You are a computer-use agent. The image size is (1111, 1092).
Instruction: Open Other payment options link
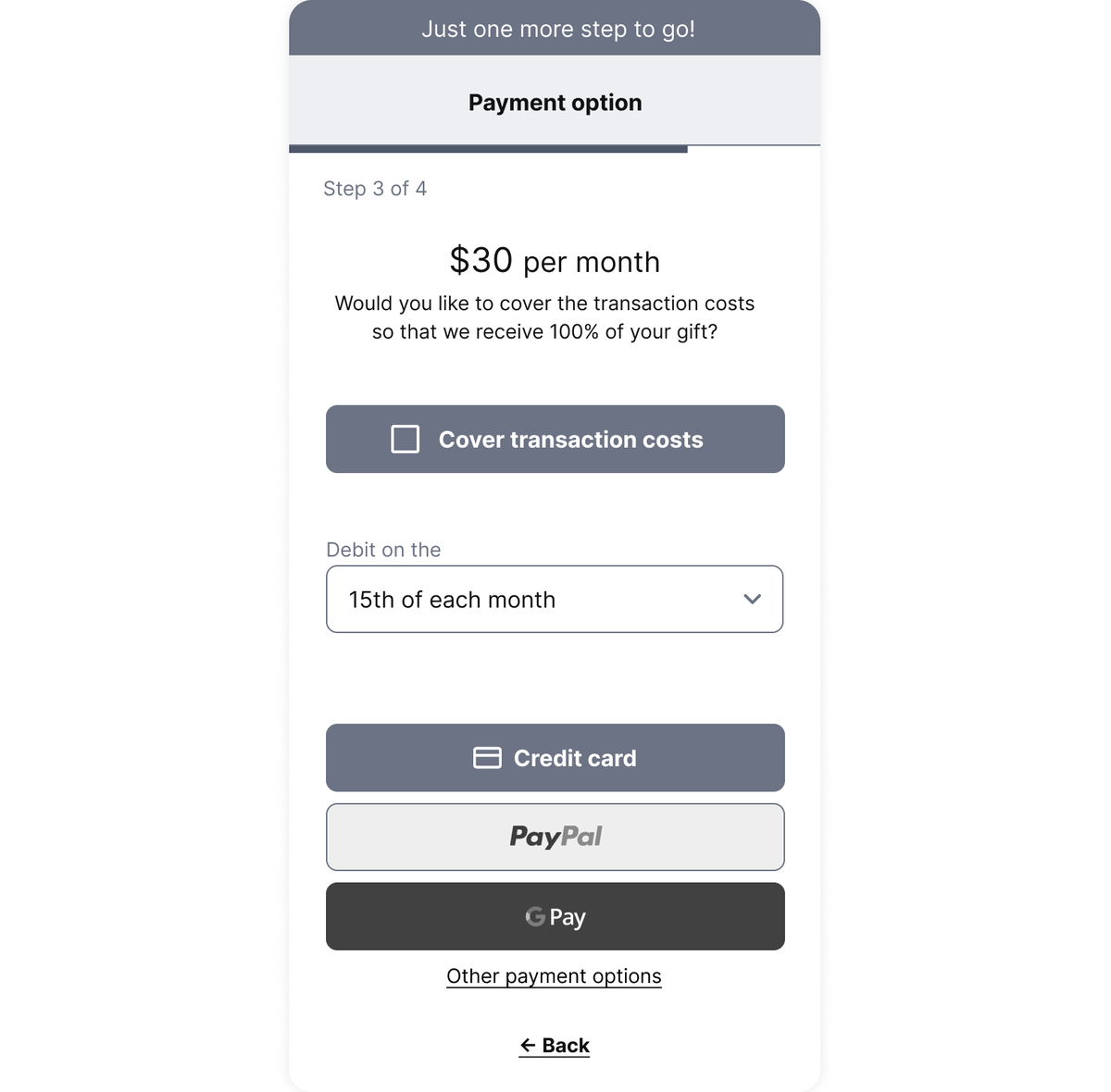click(554, 976)
